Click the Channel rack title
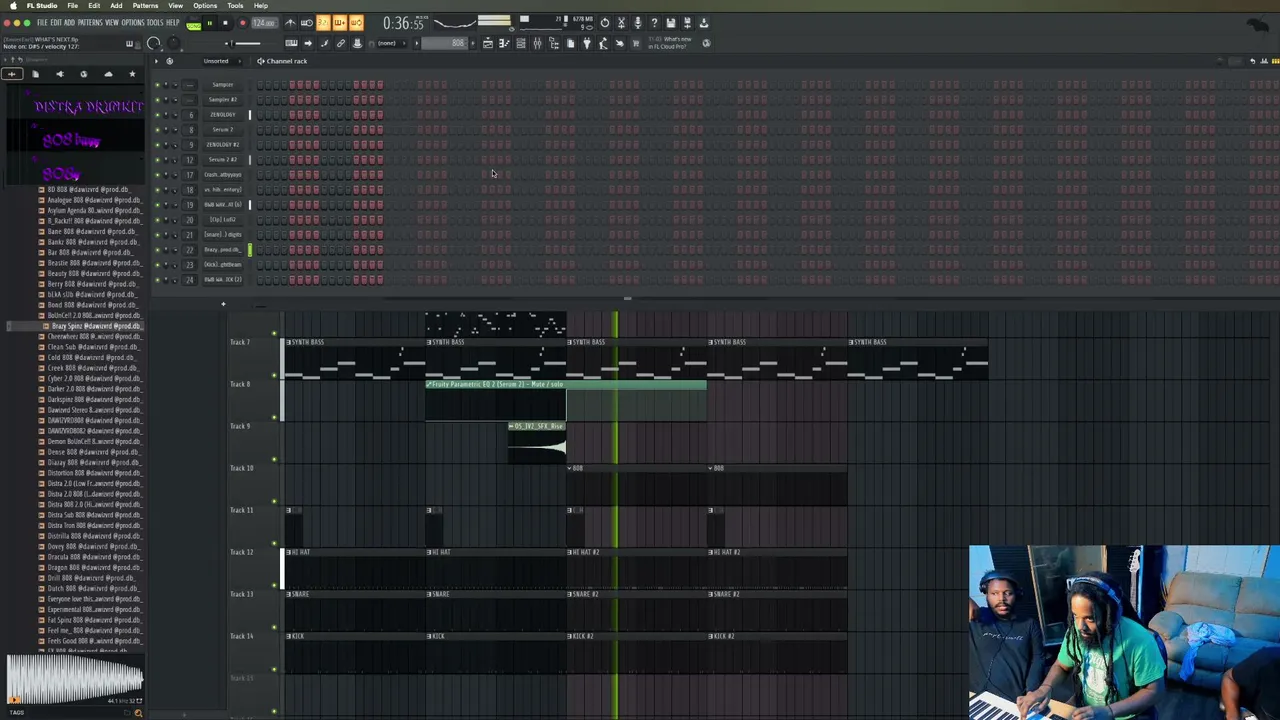This screenshot has height=720, width=1280. pos(287,61)
